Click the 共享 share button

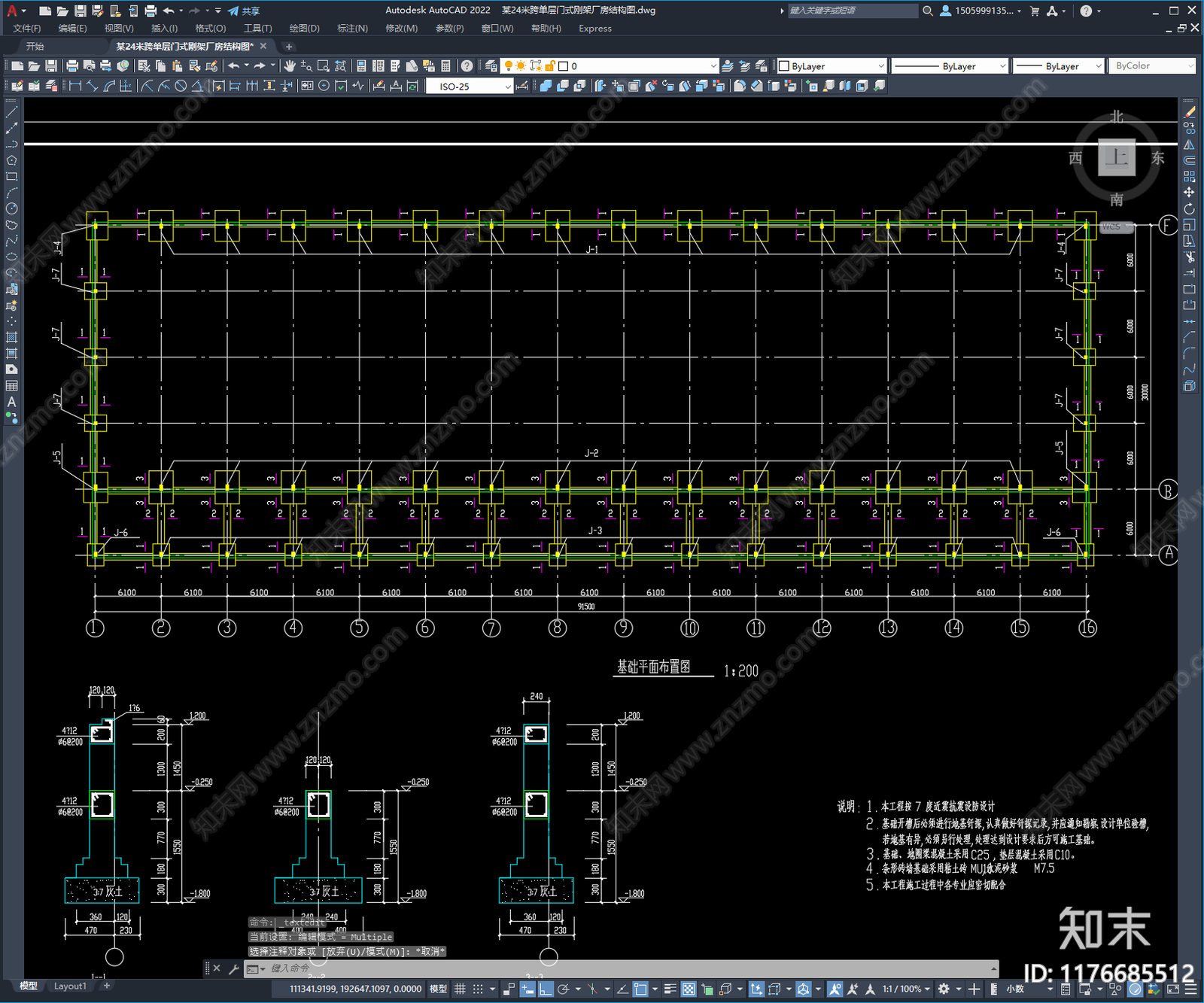pyautogui.click(x=244, y=11)
